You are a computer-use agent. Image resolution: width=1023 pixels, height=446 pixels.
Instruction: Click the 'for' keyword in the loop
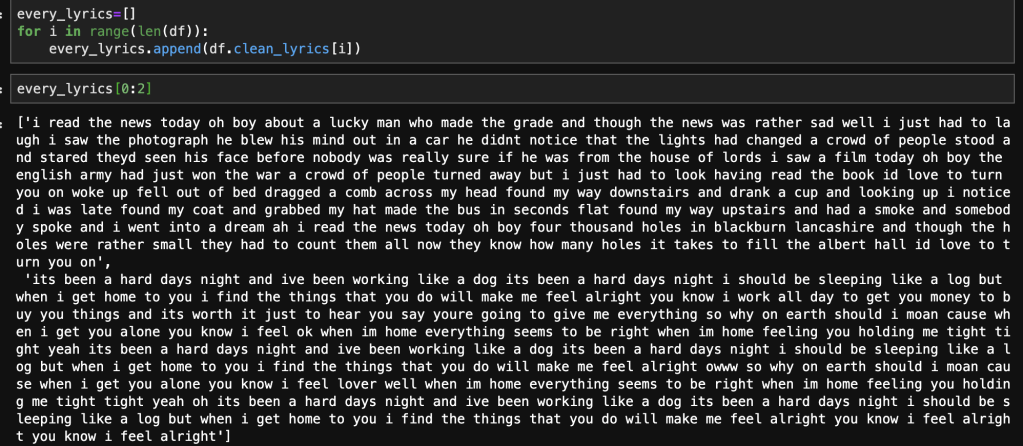click(x=29, y=32)
